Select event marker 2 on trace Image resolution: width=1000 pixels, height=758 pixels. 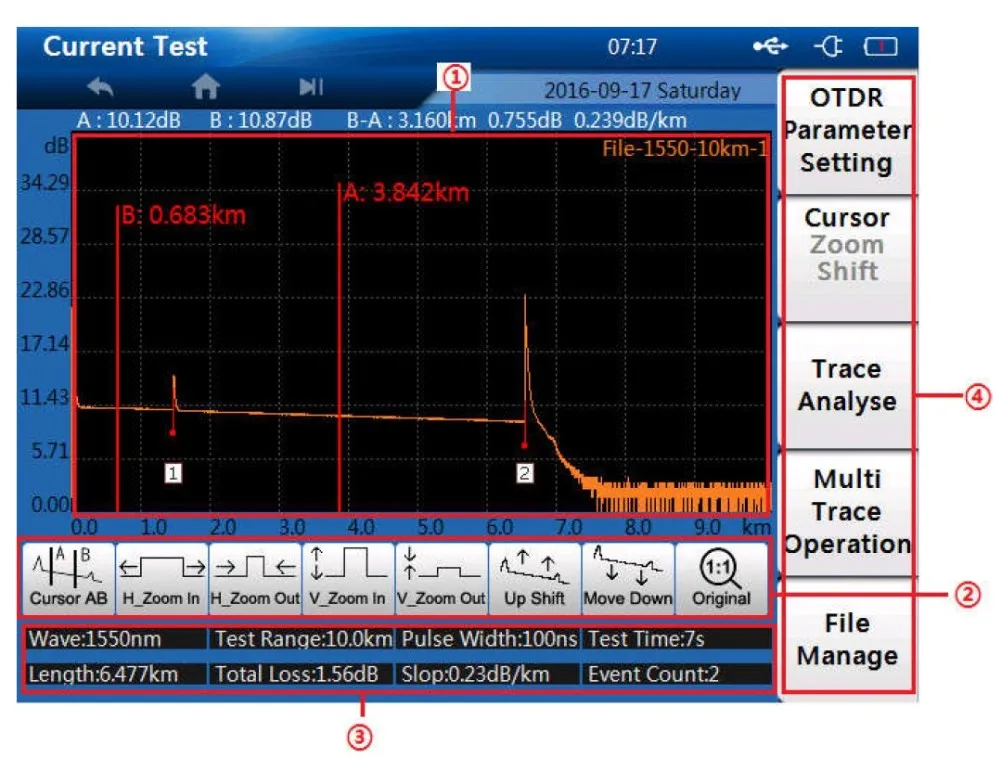coord(524,473)
